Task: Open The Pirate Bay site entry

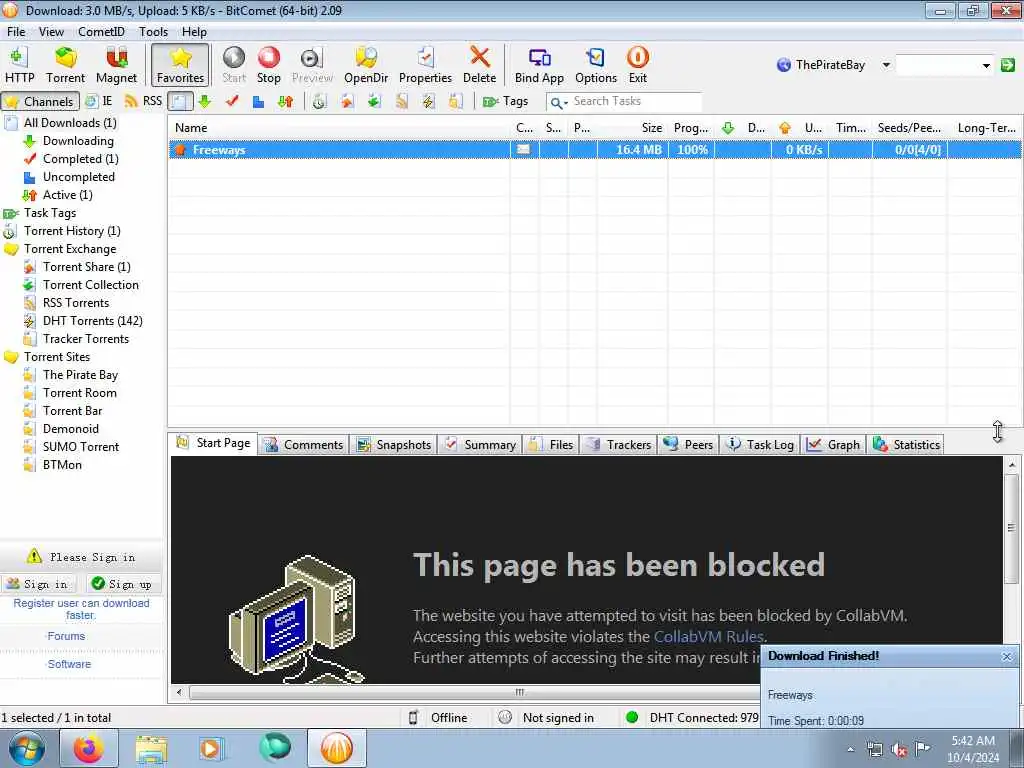Action: tap(80, 375)
